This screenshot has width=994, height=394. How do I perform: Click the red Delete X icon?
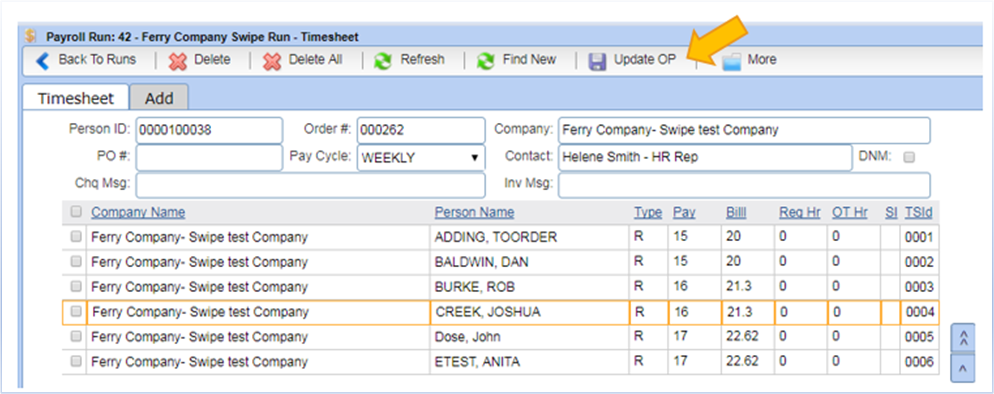(x=178, y=61)
